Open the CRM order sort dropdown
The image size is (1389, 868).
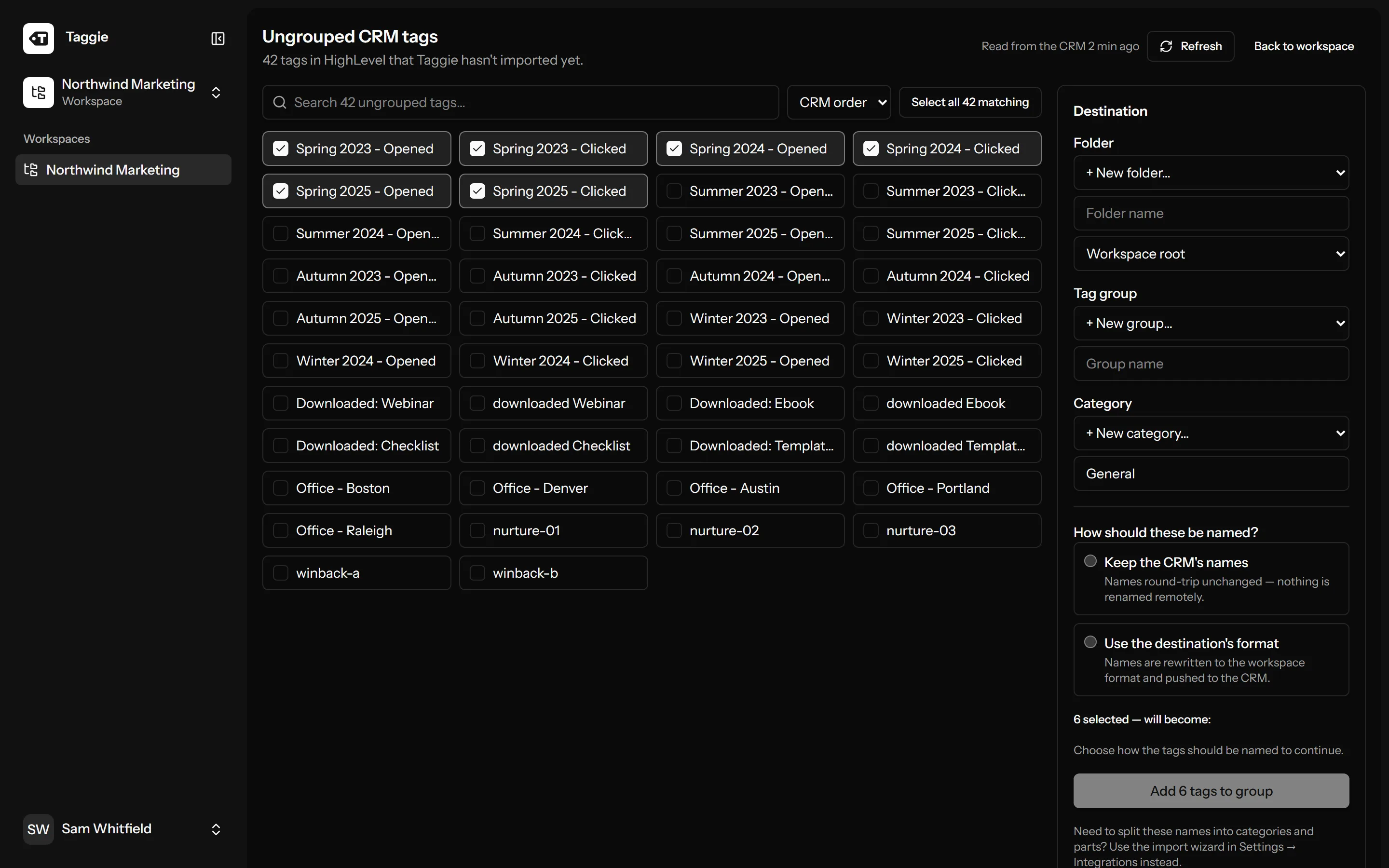[x=839, y=102]
